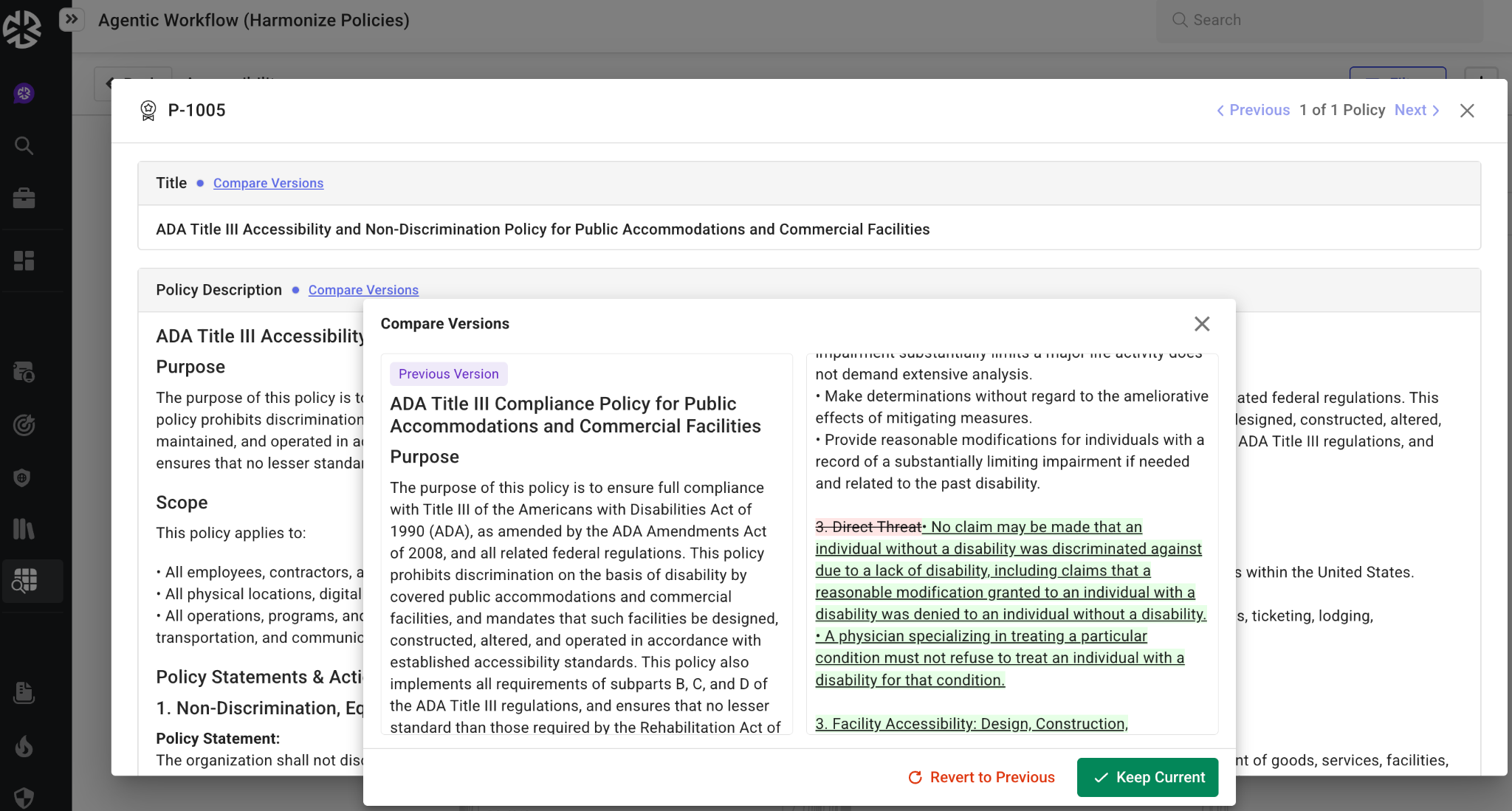
Task: Open the briefcase icon in sidebar
Action: [x=24, y=198]
